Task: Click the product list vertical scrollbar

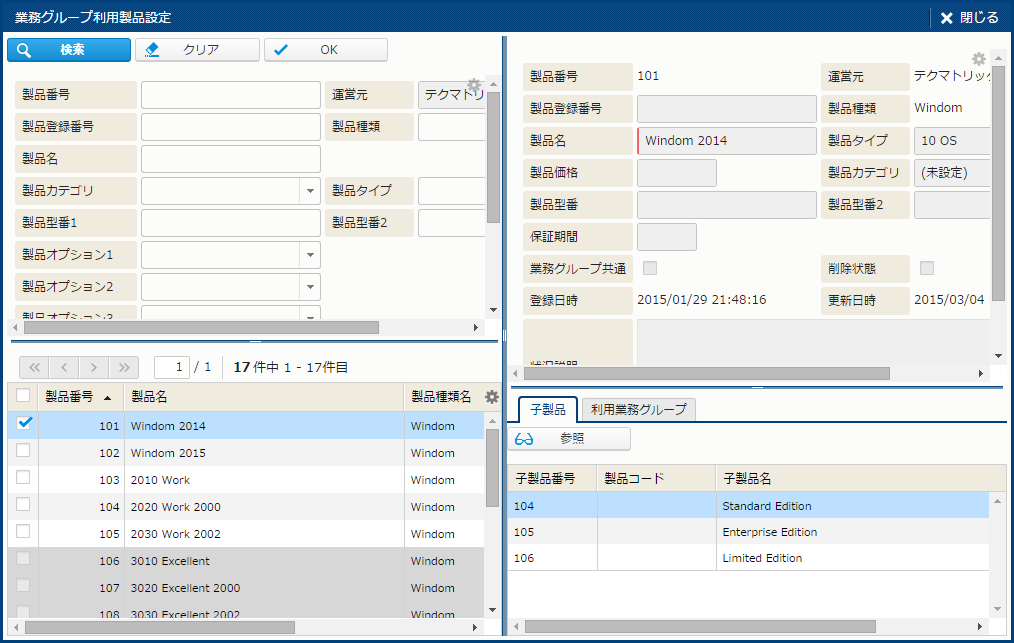Action: [491, 470]
